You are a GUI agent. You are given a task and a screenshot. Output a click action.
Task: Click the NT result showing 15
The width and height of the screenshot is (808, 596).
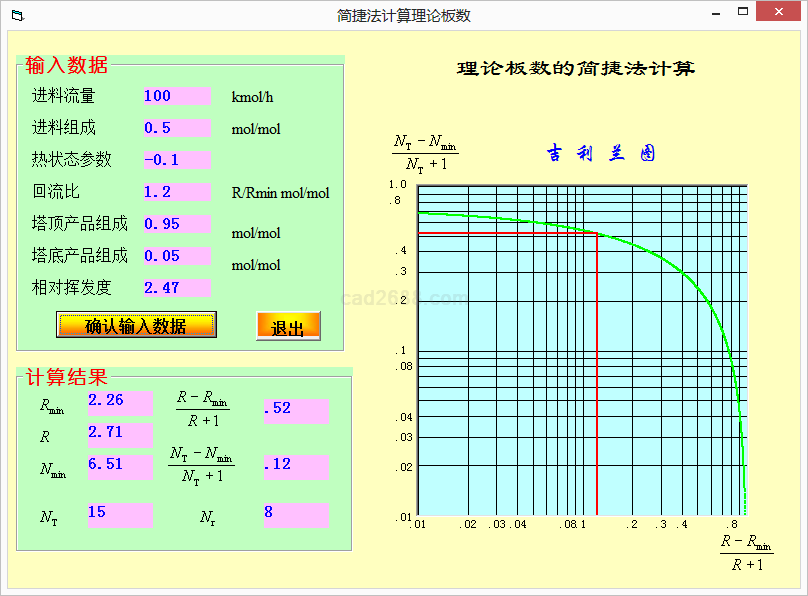tap(119, 515)
